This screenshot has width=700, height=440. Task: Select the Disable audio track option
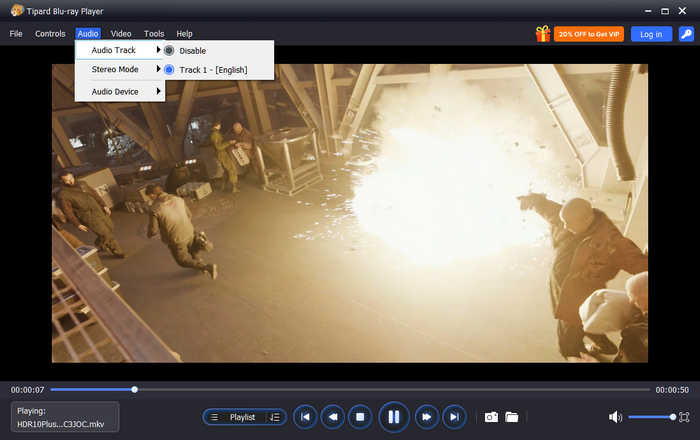[219, 51]
